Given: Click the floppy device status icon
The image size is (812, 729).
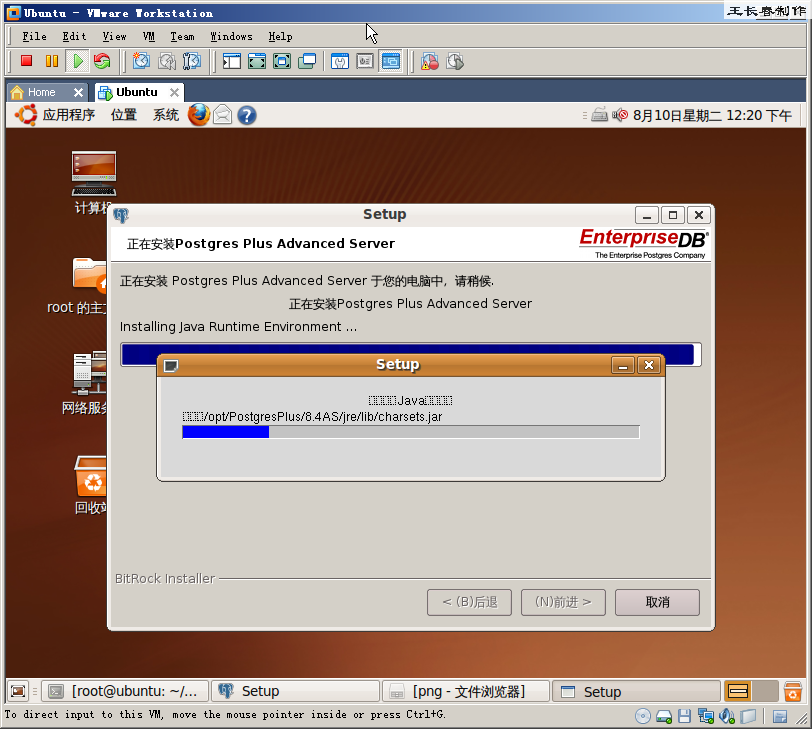Looking at the screenshot, I should (685, 716).
